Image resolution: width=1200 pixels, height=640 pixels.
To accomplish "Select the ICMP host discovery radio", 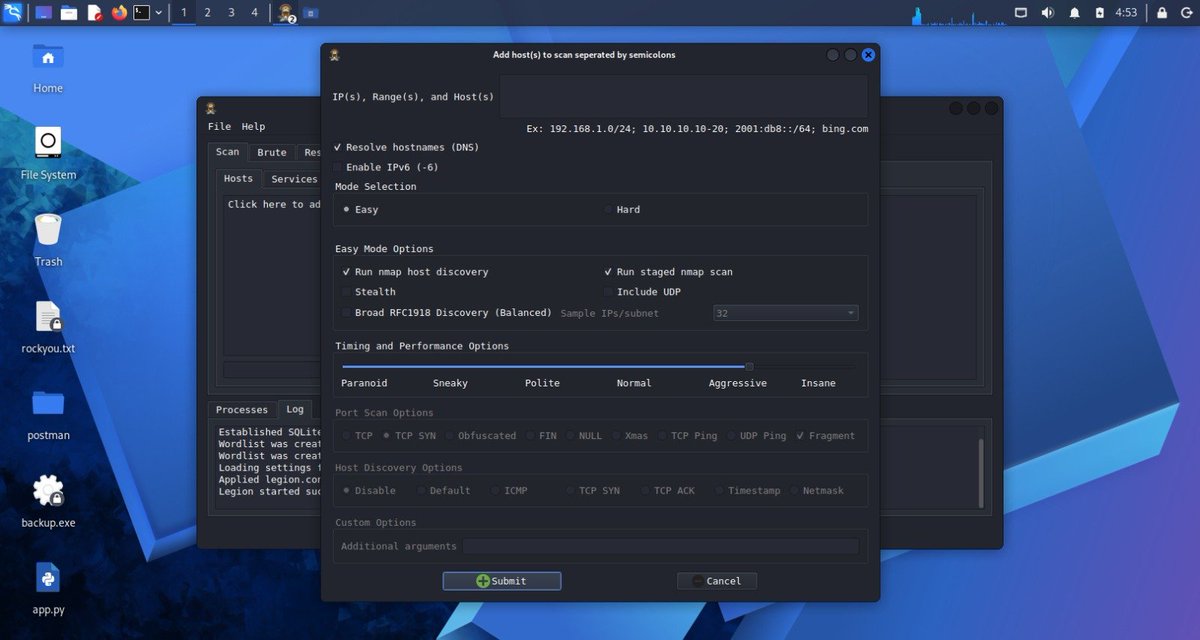I will tap(509, 491).
